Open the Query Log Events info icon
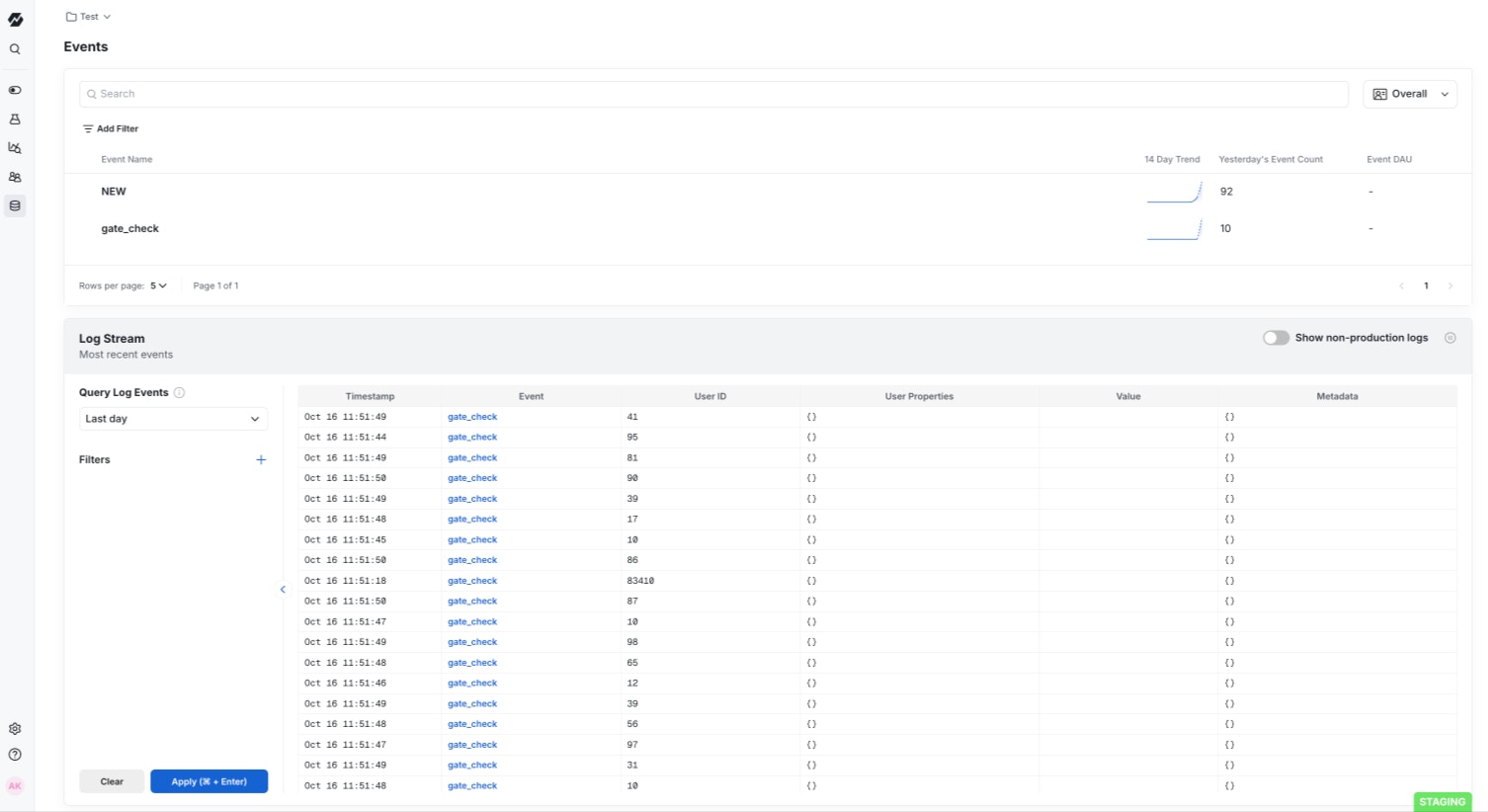The height and width of the screenshot is (812, 1488). [180, 392]
